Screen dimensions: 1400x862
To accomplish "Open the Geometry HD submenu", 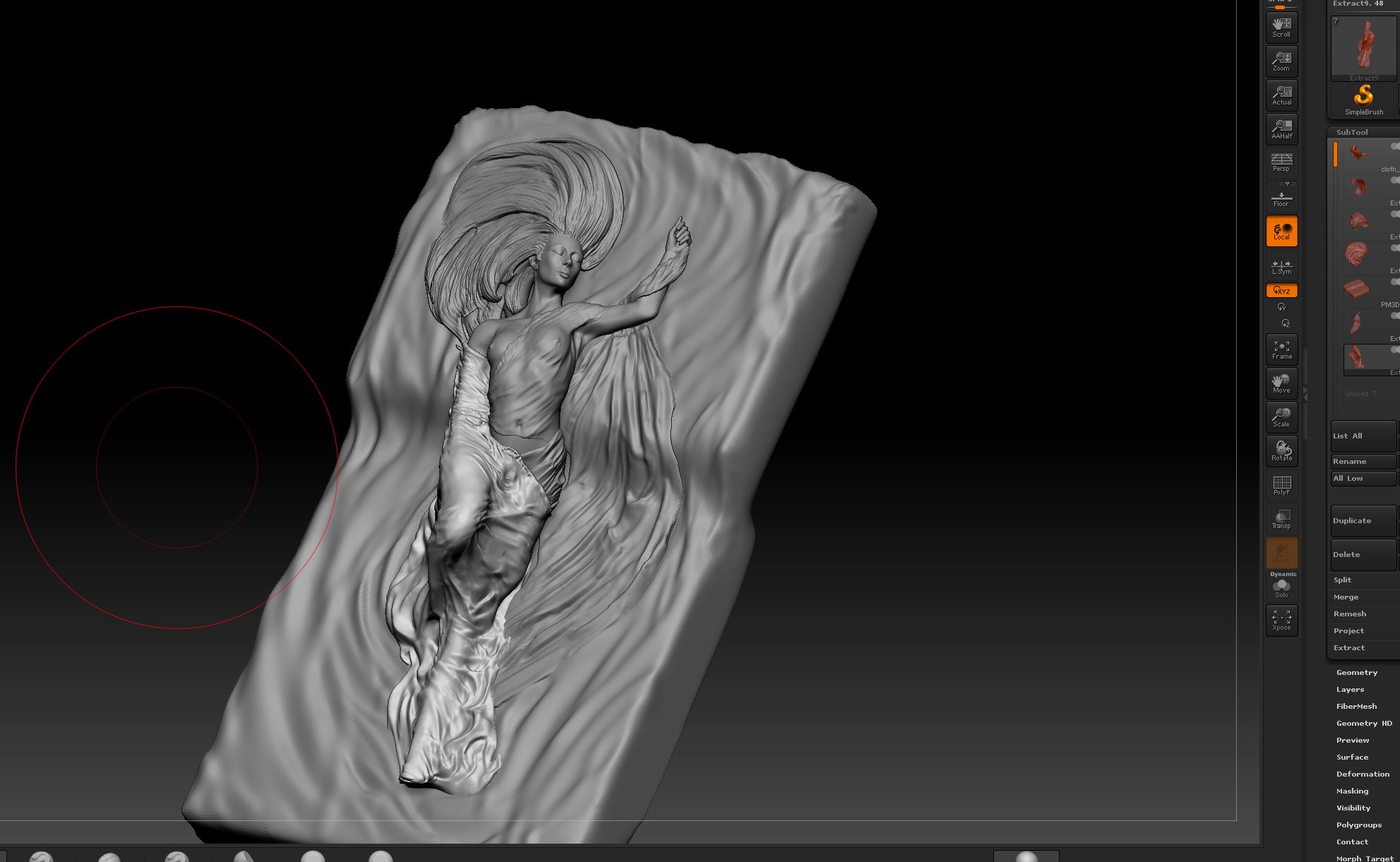I will tap(1364, 724).
